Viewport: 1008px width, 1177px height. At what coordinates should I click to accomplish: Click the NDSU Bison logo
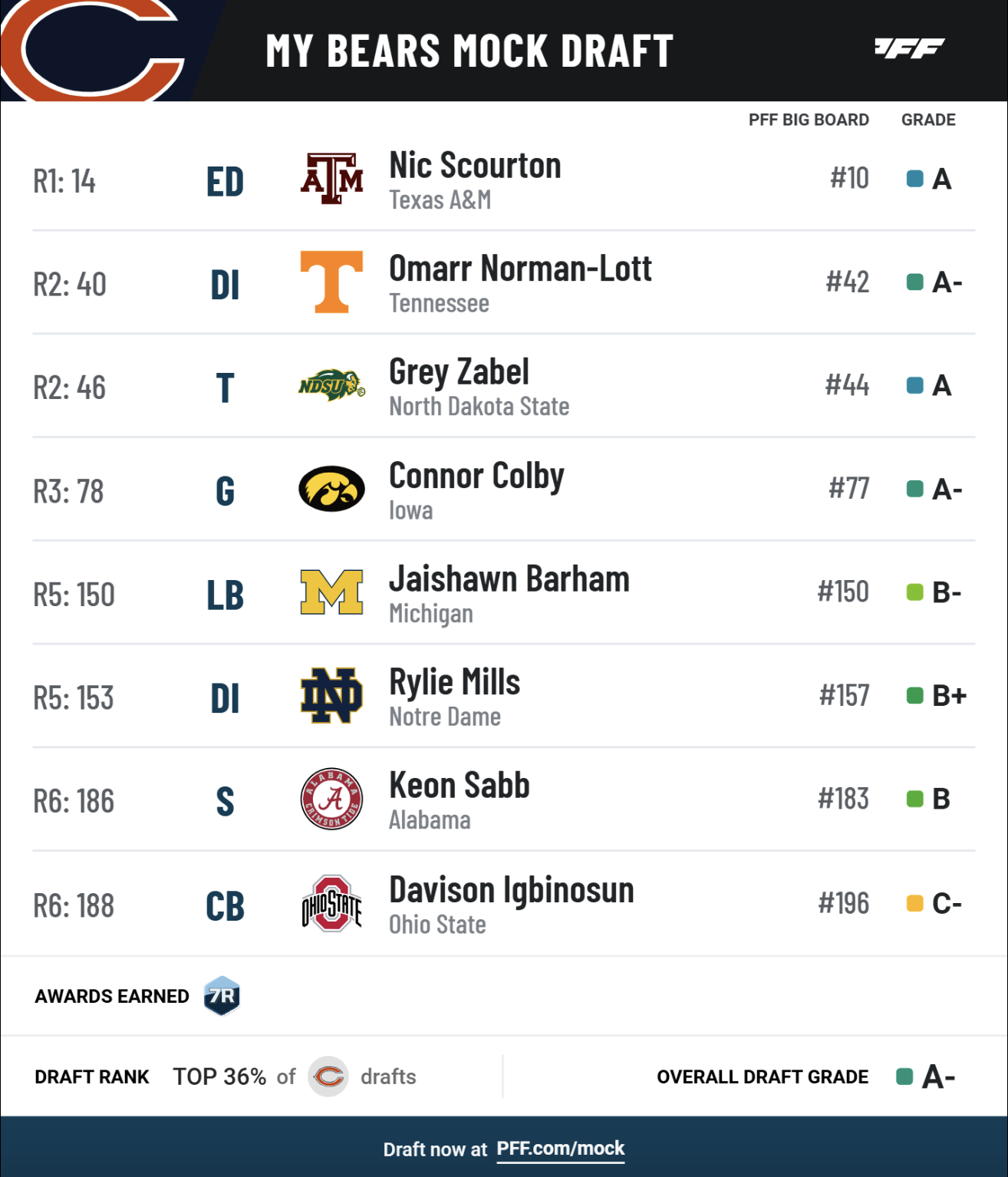(331, 385)
